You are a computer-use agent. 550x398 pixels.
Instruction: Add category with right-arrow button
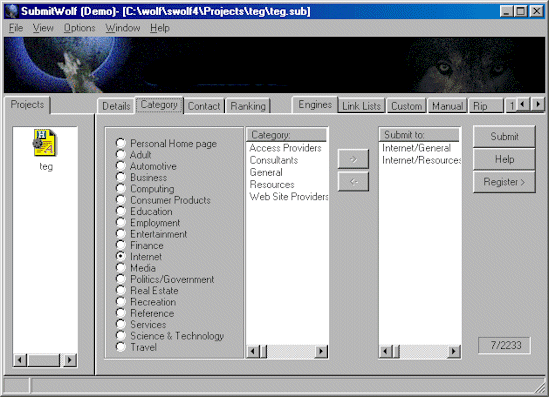click(x=353, y=159)
